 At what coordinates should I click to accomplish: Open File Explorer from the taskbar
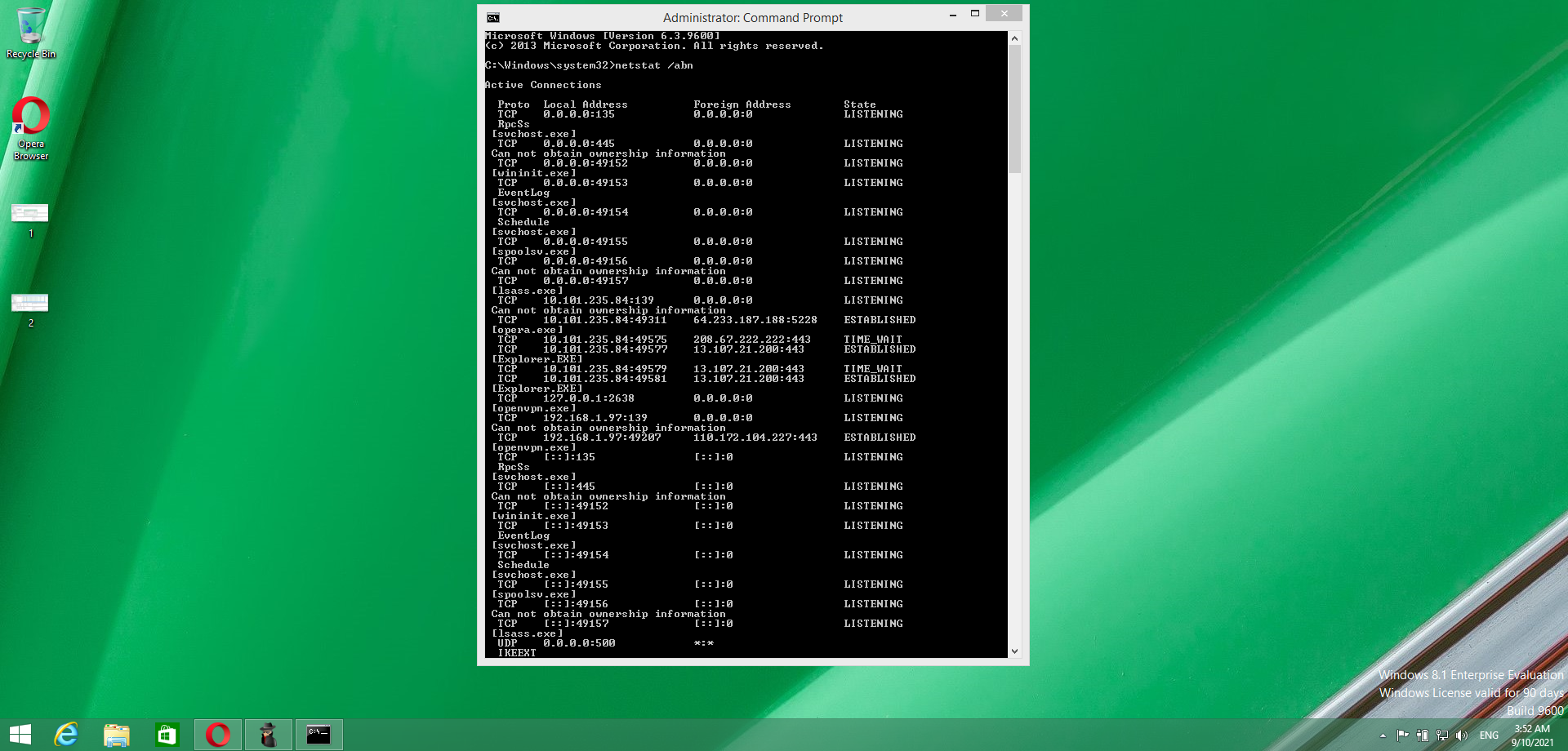pos(117,735)
